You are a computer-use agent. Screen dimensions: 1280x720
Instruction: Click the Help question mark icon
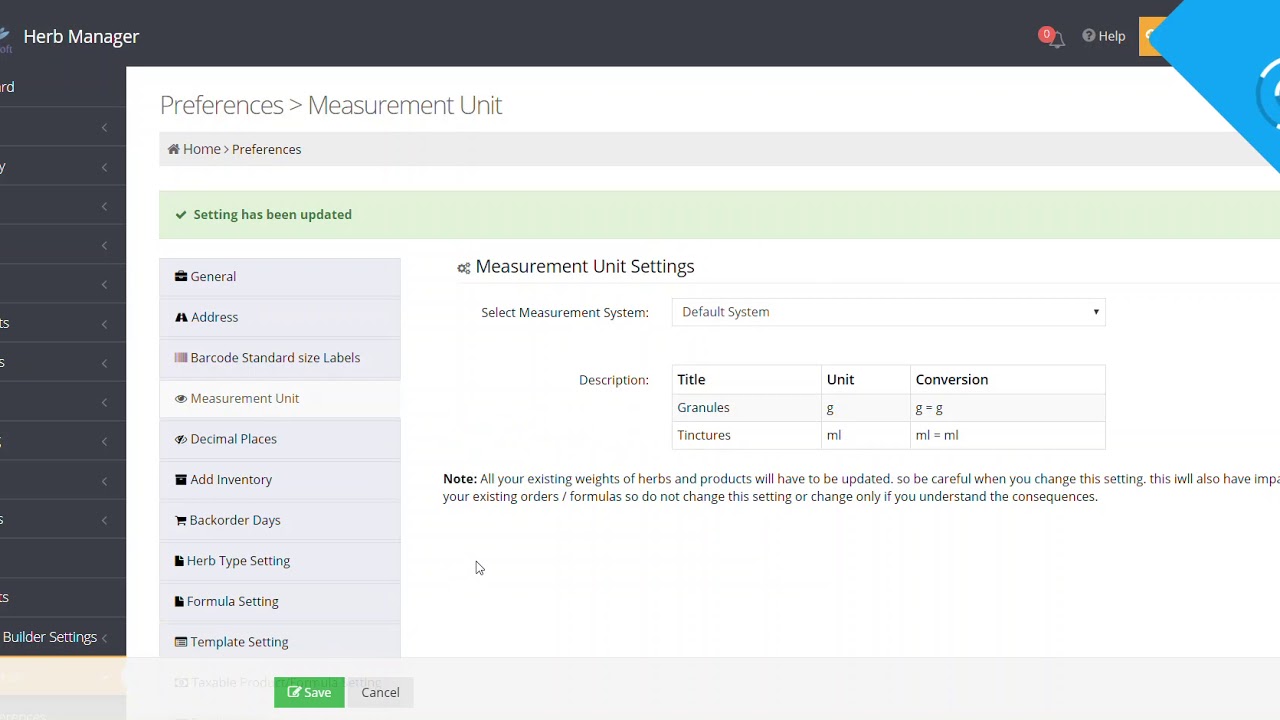coord(1089,36)
